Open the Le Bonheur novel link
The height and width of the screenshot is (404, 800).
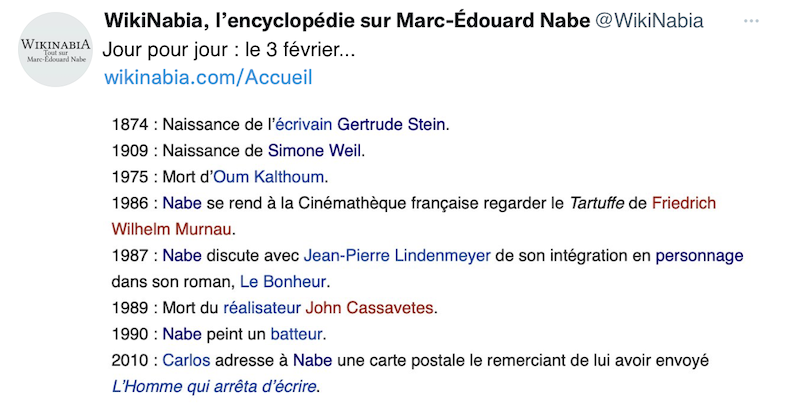tap(283, 281)
